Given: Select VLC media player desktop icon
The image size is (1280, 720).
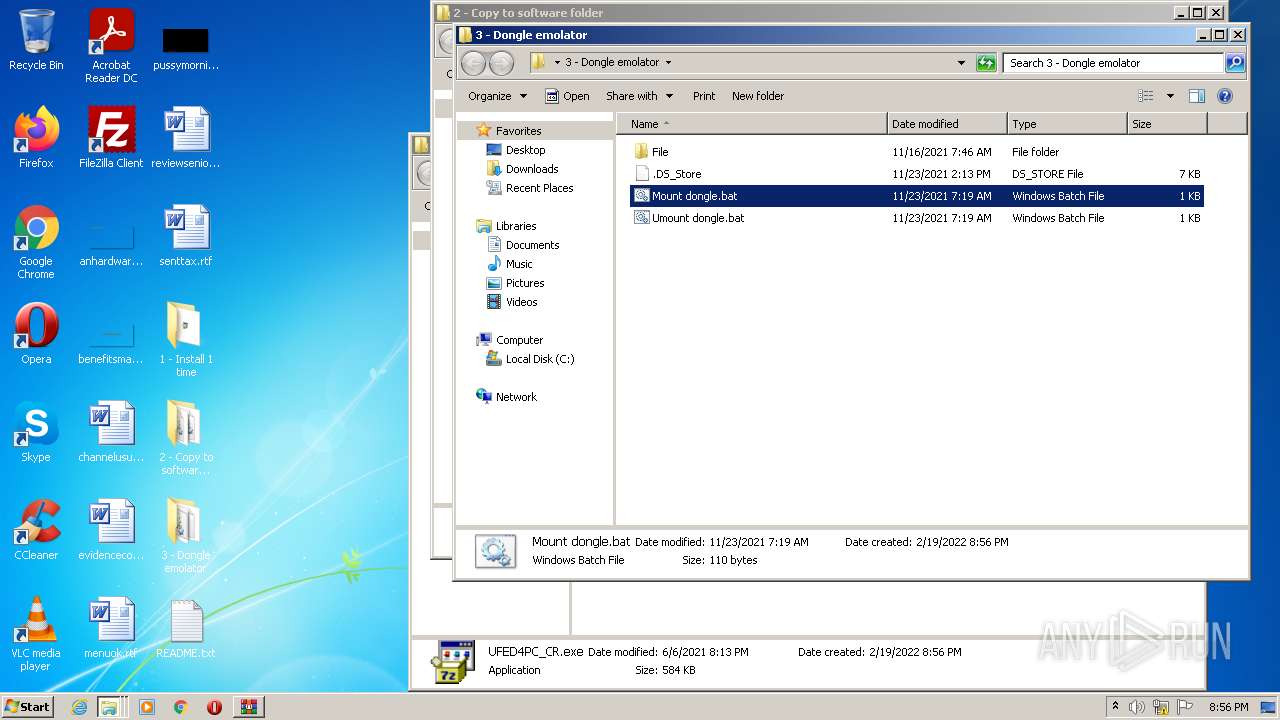Looking at the screenshot, I should (x=36, y=634).
